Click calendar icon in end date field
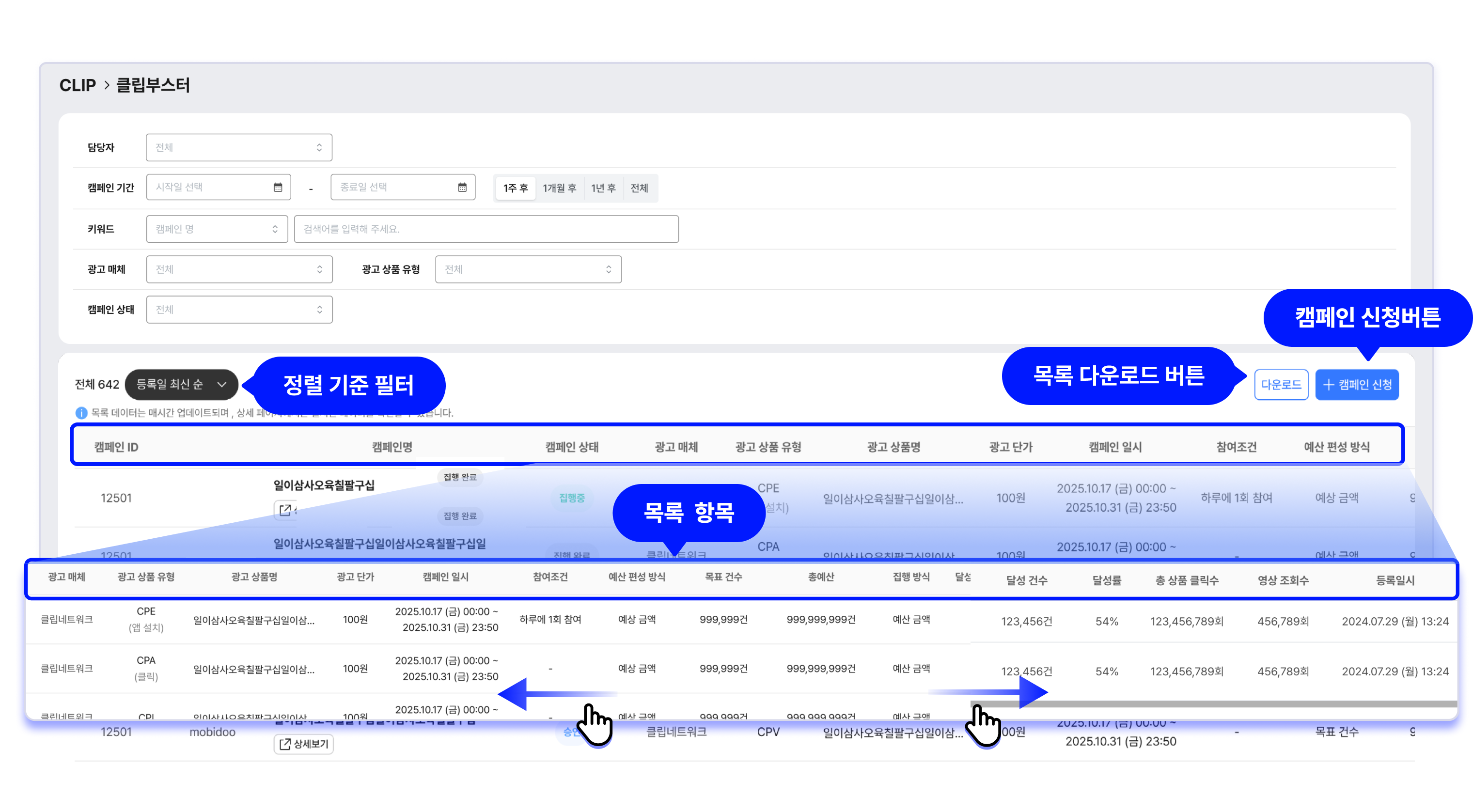Screen dimensions: 1473x812 click(x=462, y=187)
